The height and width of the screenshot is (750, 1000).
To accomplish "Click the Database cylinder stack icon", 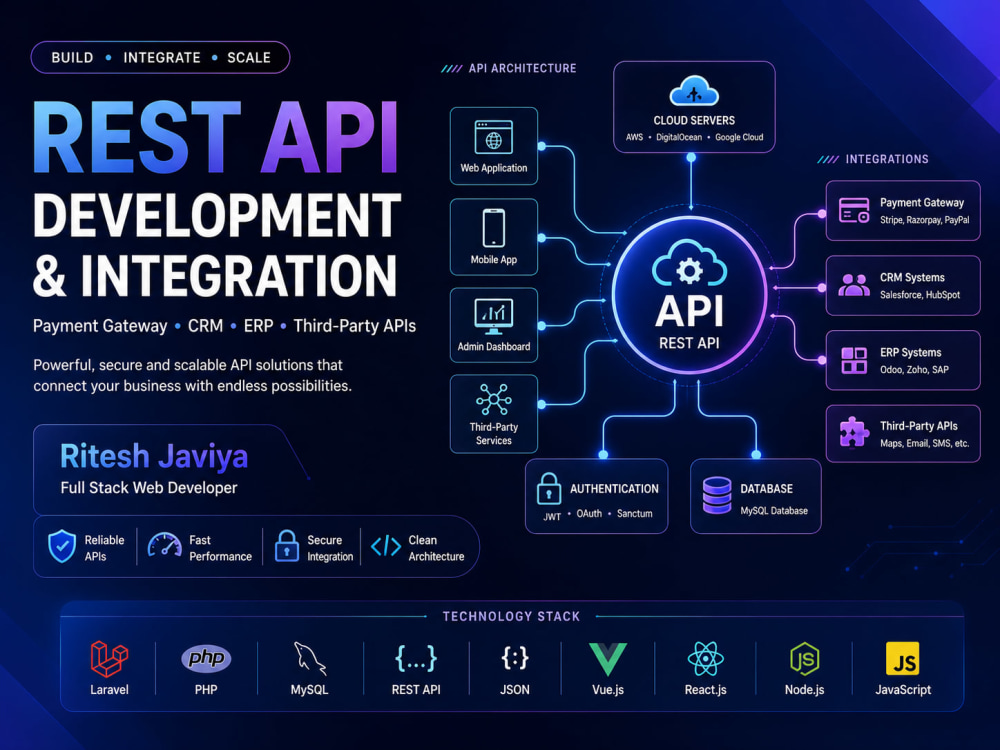I will 717,496.
